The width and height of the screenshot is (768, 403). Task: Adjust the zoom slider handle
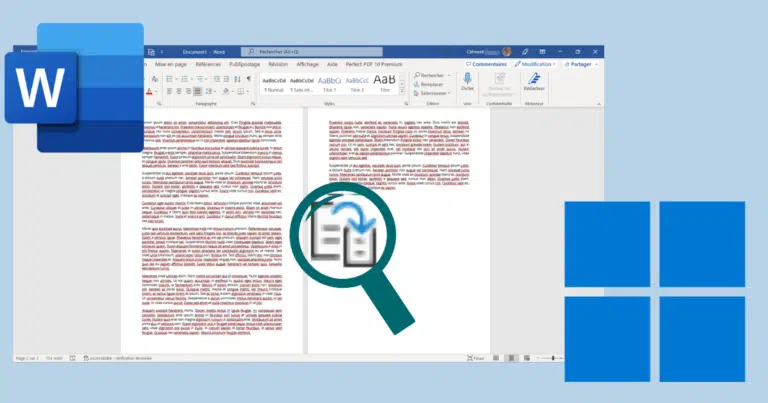(x=553, y=358)
